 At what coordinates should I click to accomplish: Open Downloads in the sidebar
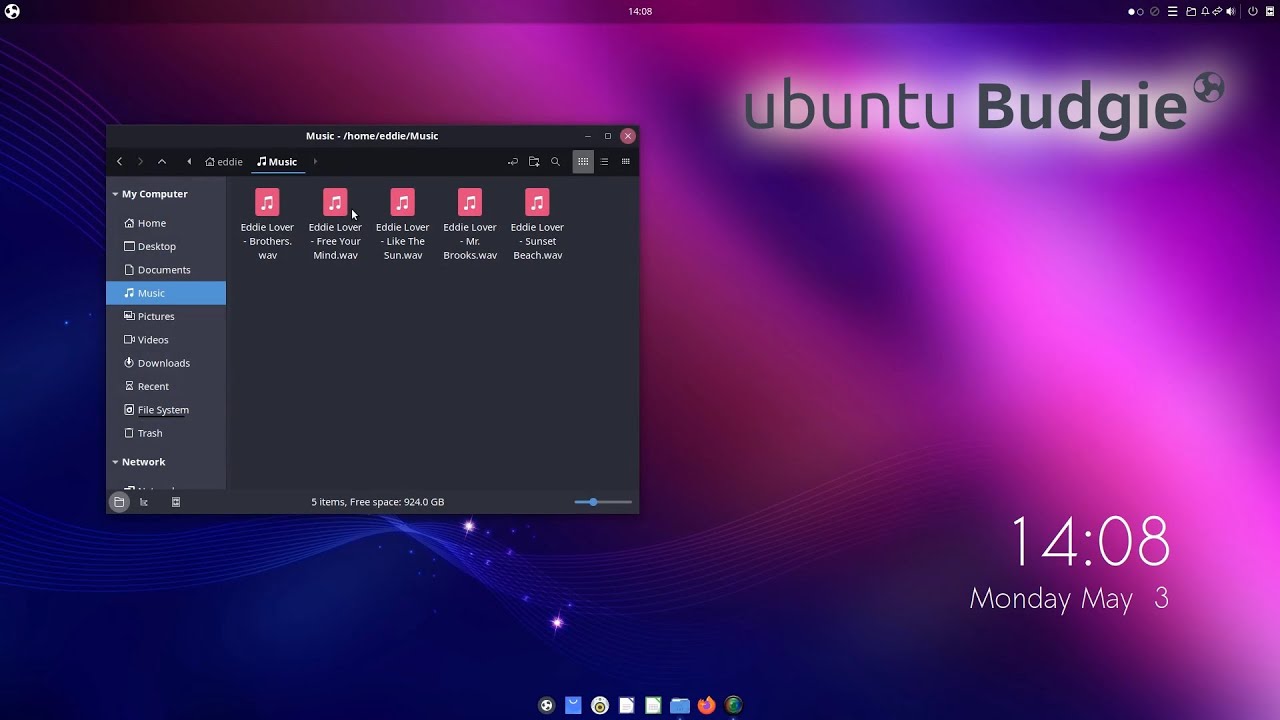166,363
